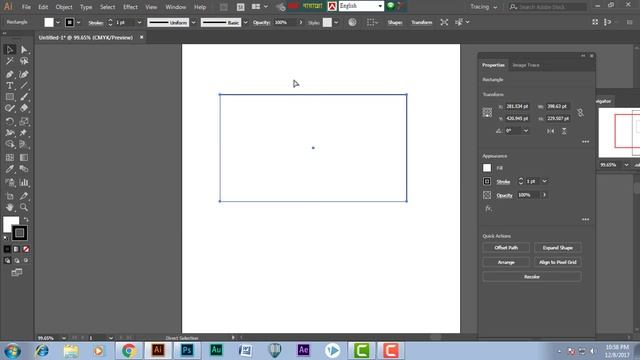Select the Selection tool arrow
640x360 pixels.
tap(10, 49)
